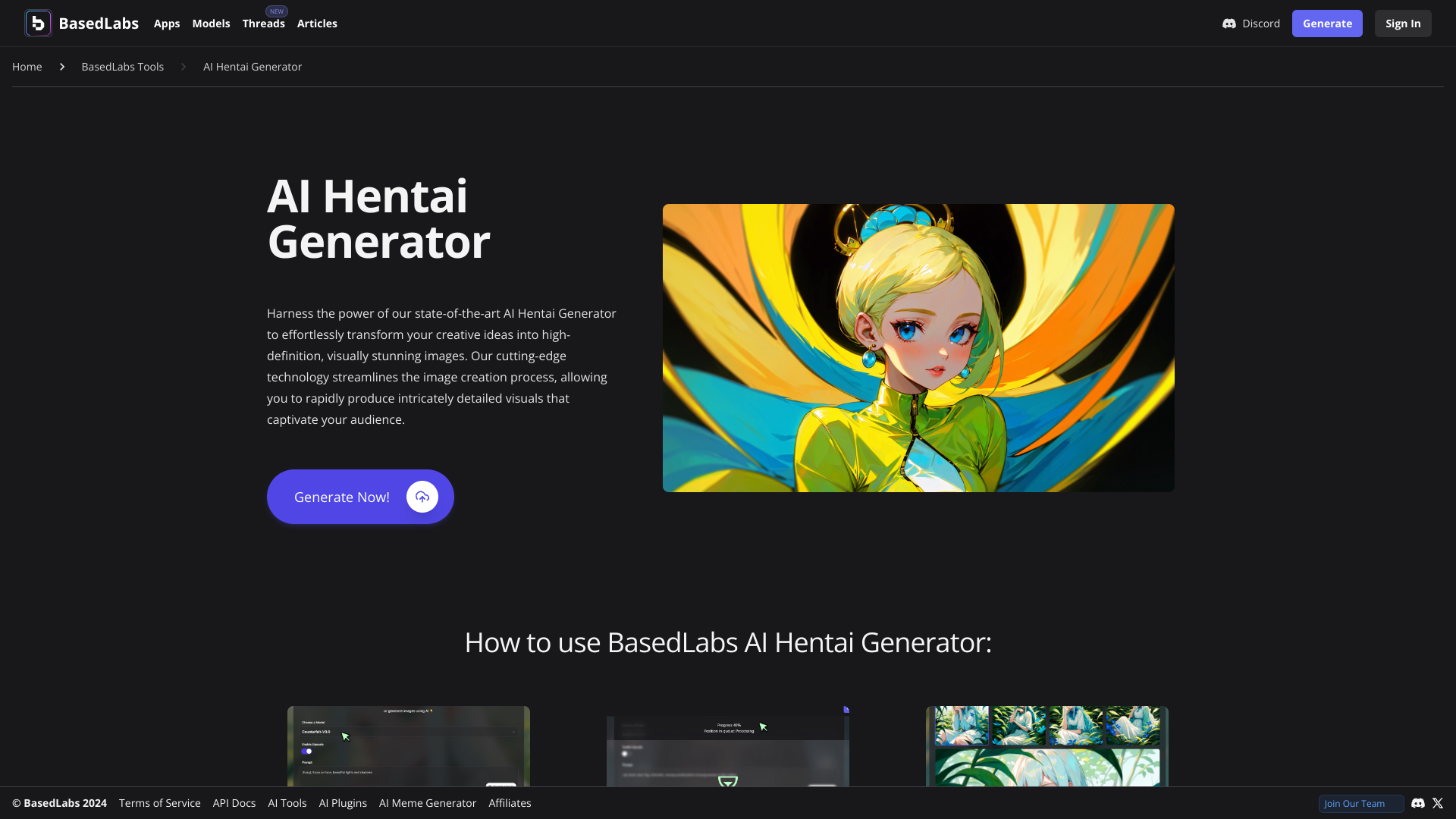Open the Apps menu
This screenshot has height=819, width=1456.
tap(167, 24)
